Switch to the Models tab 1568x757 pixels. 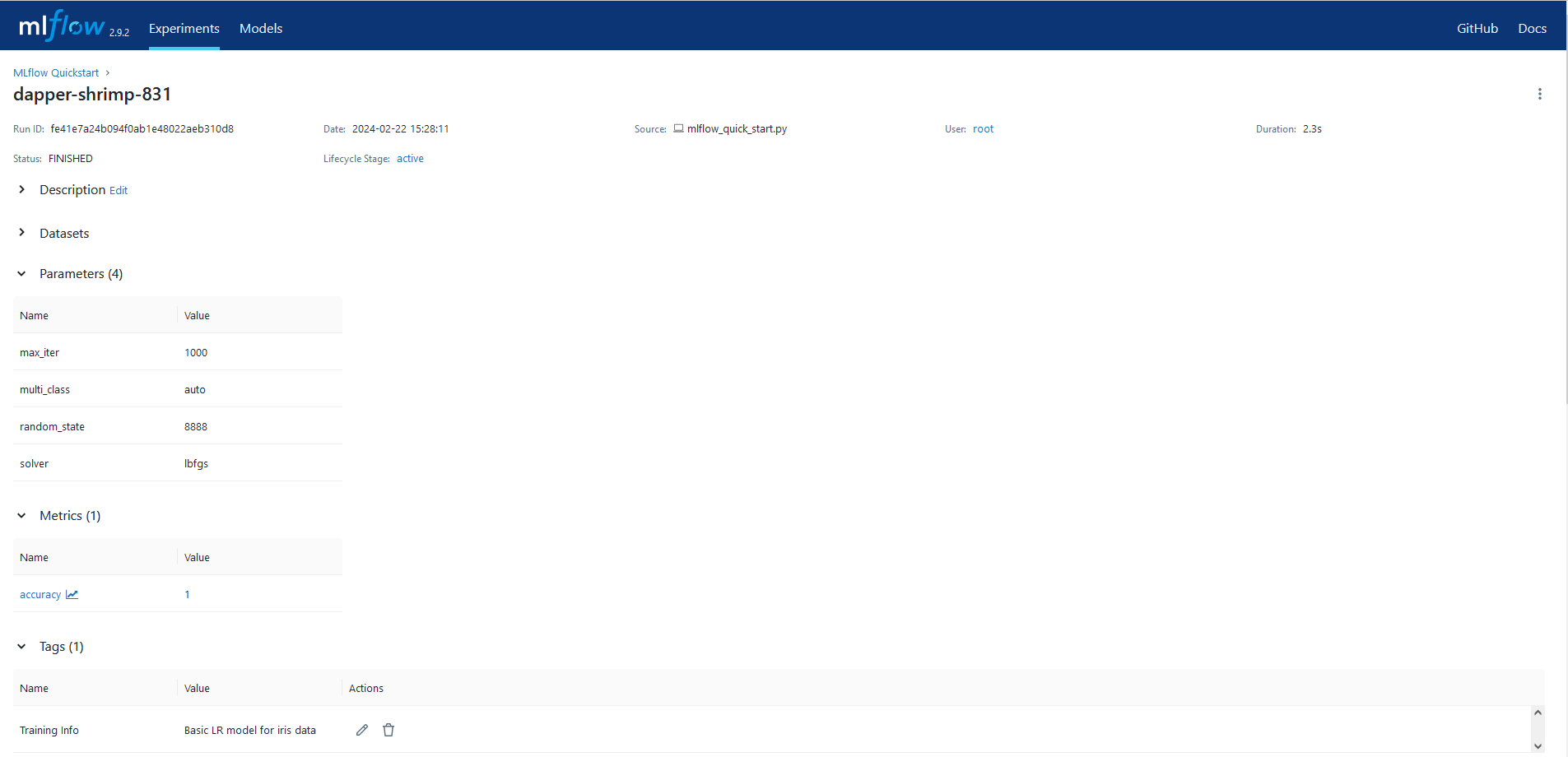point(261,28)
